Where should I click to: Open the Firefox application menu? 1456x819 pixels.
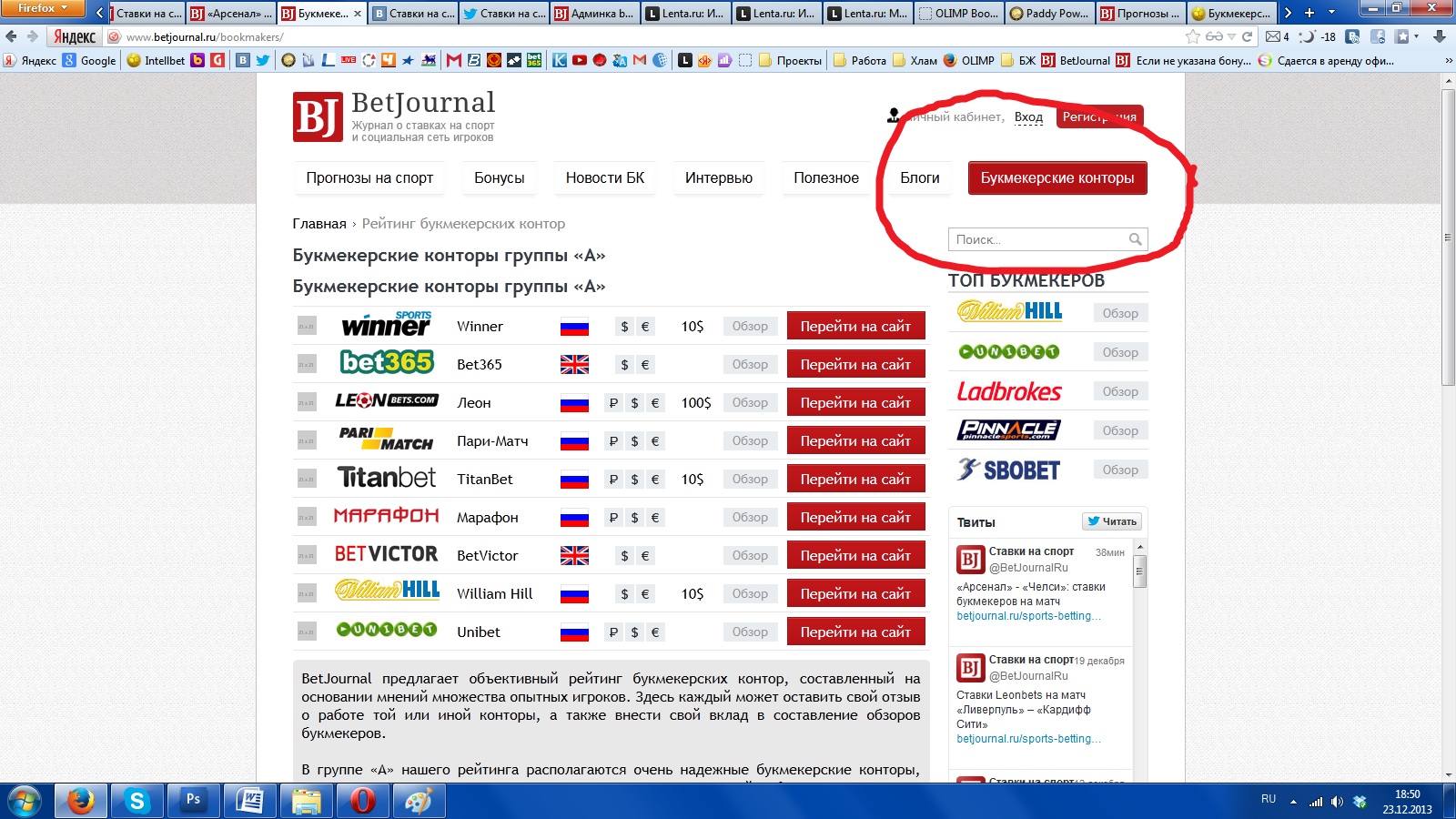click(43, 8)
